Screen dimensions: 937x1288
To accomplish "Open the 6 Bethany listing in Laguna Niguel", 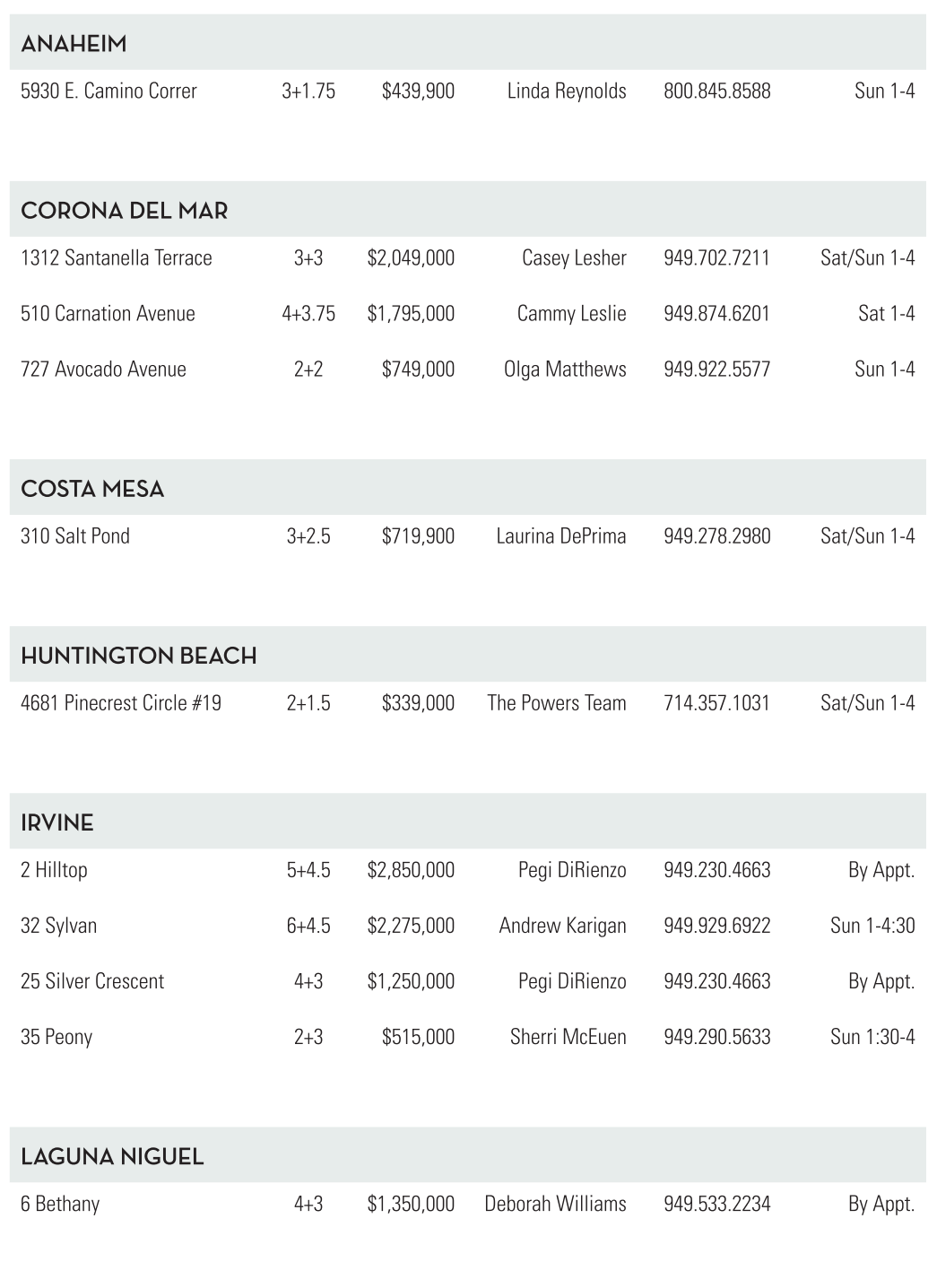I will click(60, 1204).
